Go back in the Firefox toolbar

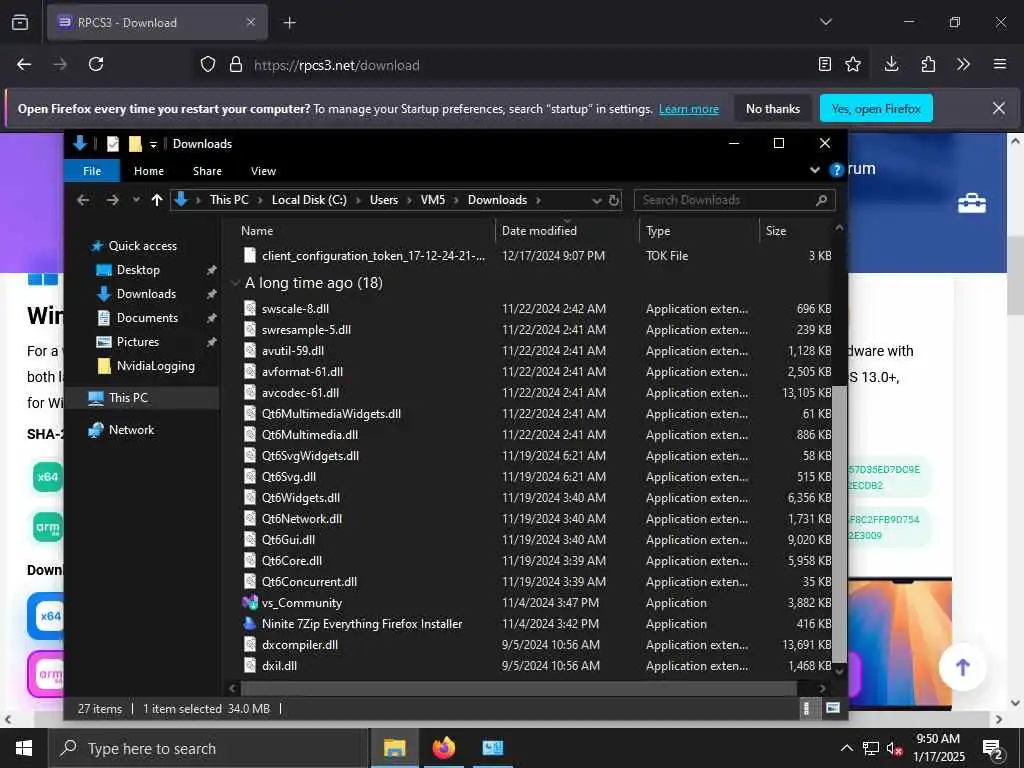[24, 64]
